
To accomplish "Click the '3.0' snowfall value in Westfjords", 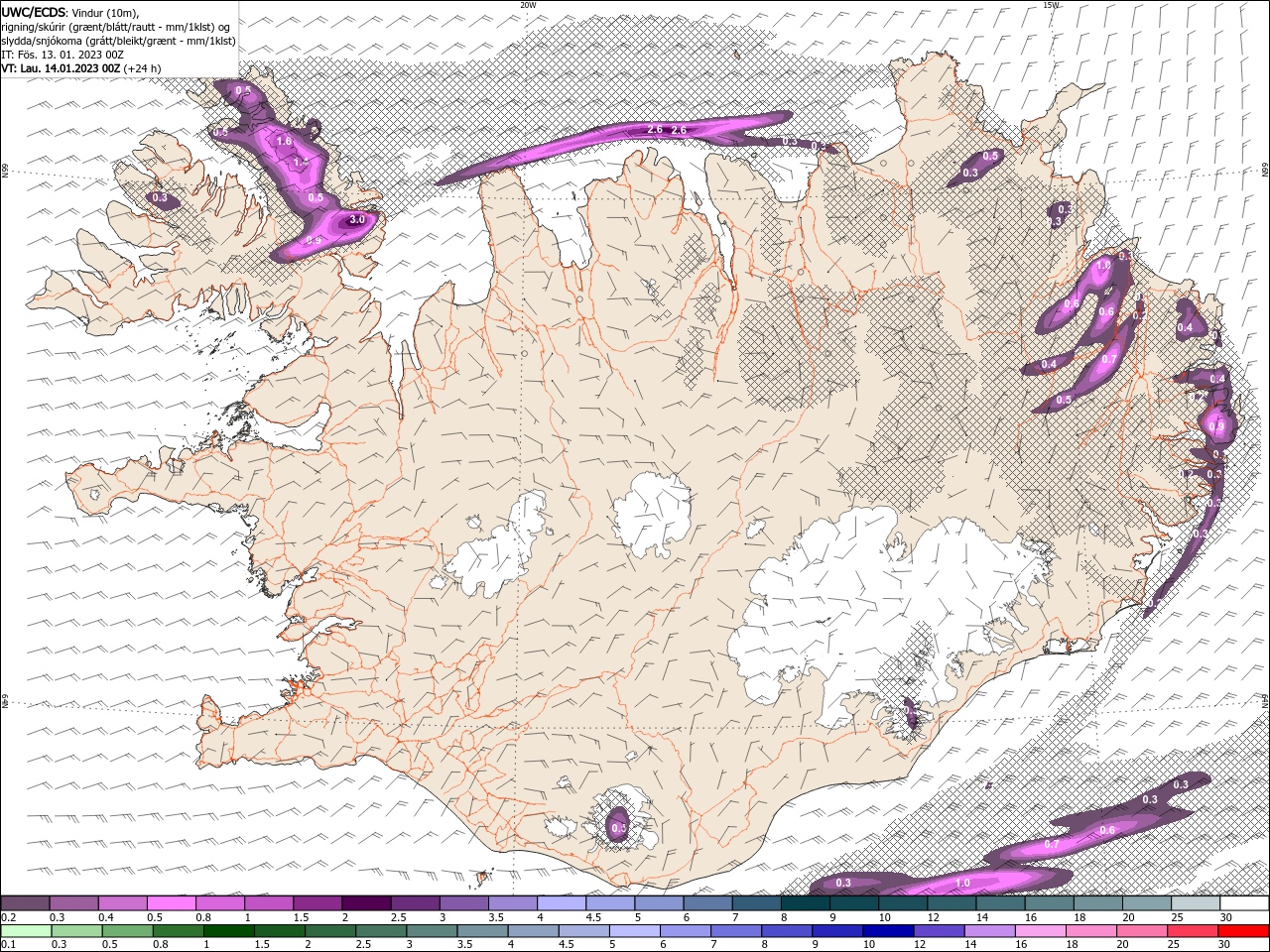I will point(358,220).
